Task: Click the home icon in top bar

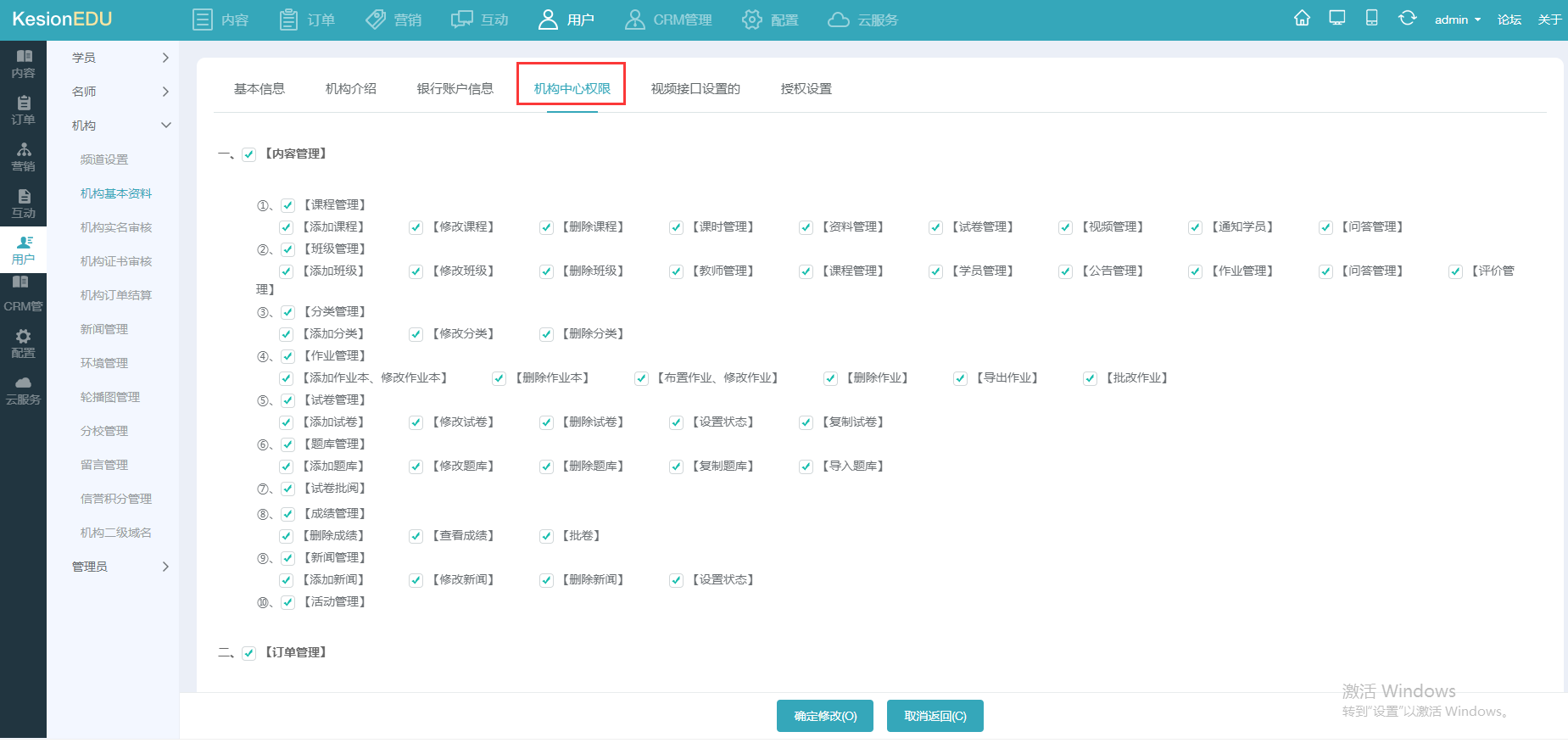Action: click(1302, 19)
